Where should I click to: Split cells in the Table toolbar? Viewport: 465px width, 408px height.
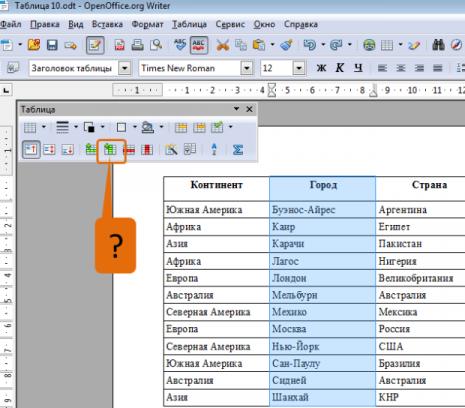coord(199,127)
